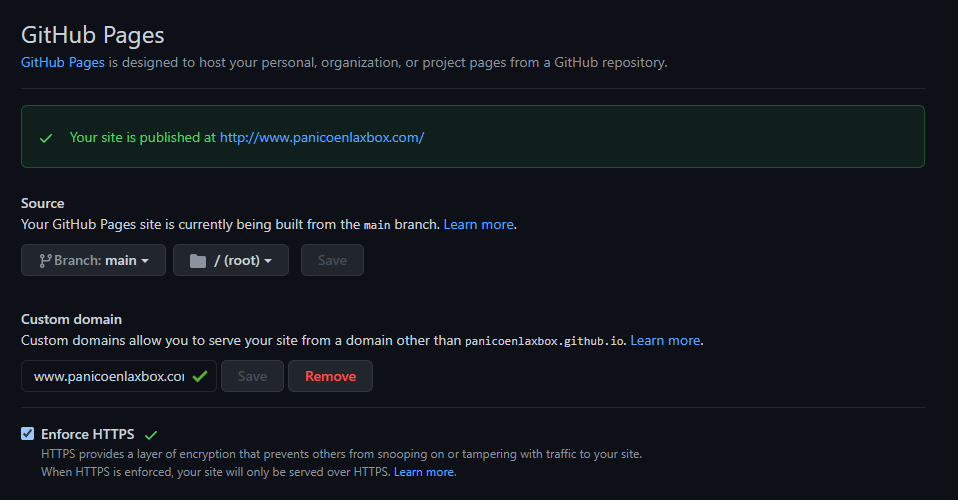Focus the custom domain input field
Image resolution: width=958 pixels, height=500 pixels.
[119, 376]
